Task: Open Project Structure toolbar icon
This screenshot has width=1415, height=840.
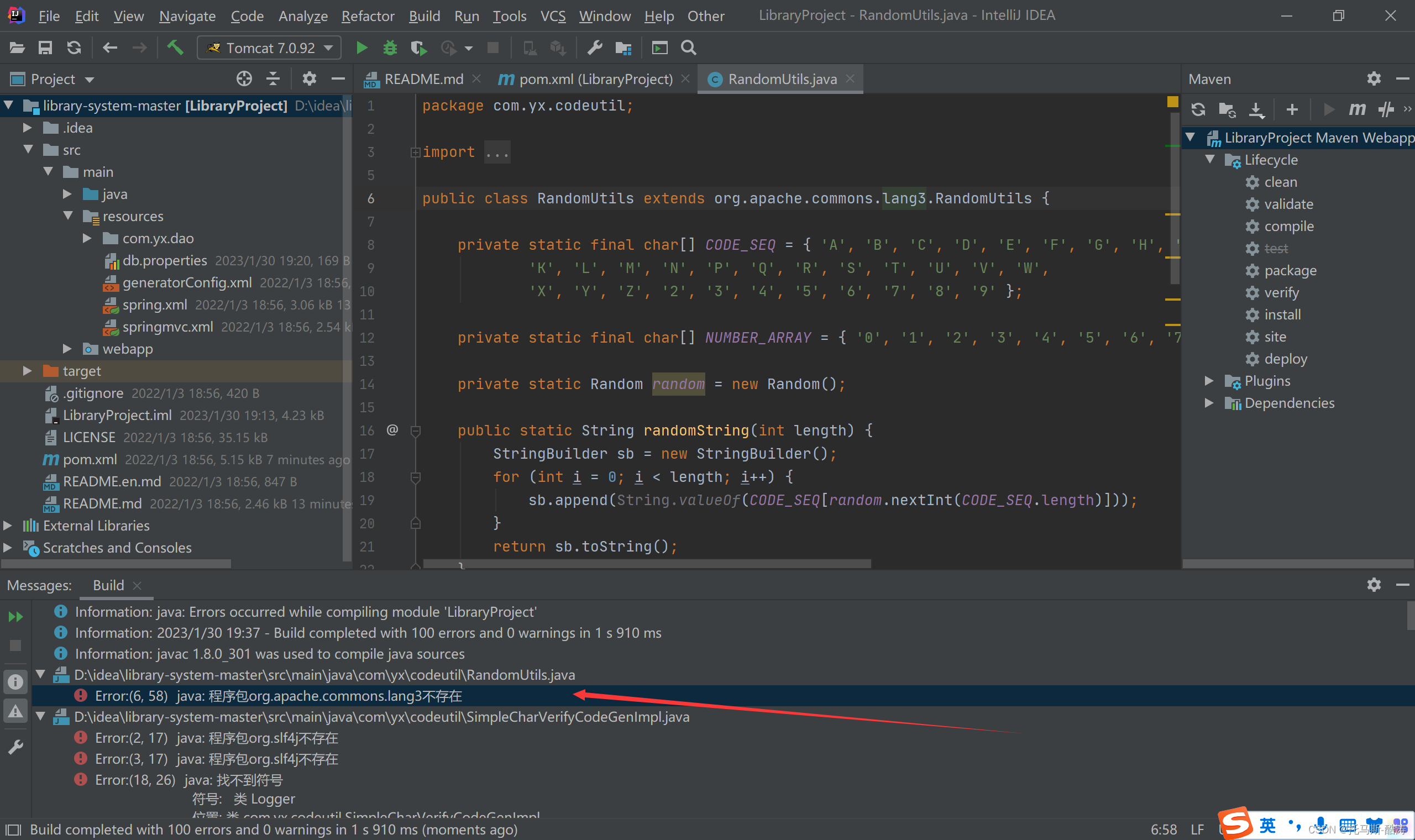Action: [x=623, y=48]
